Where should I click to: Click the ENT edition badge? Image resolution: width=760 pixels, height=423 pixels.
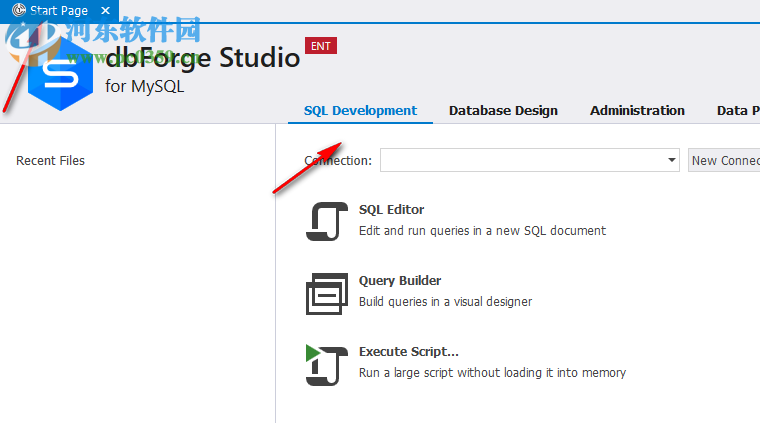click(x=321, y=46)
